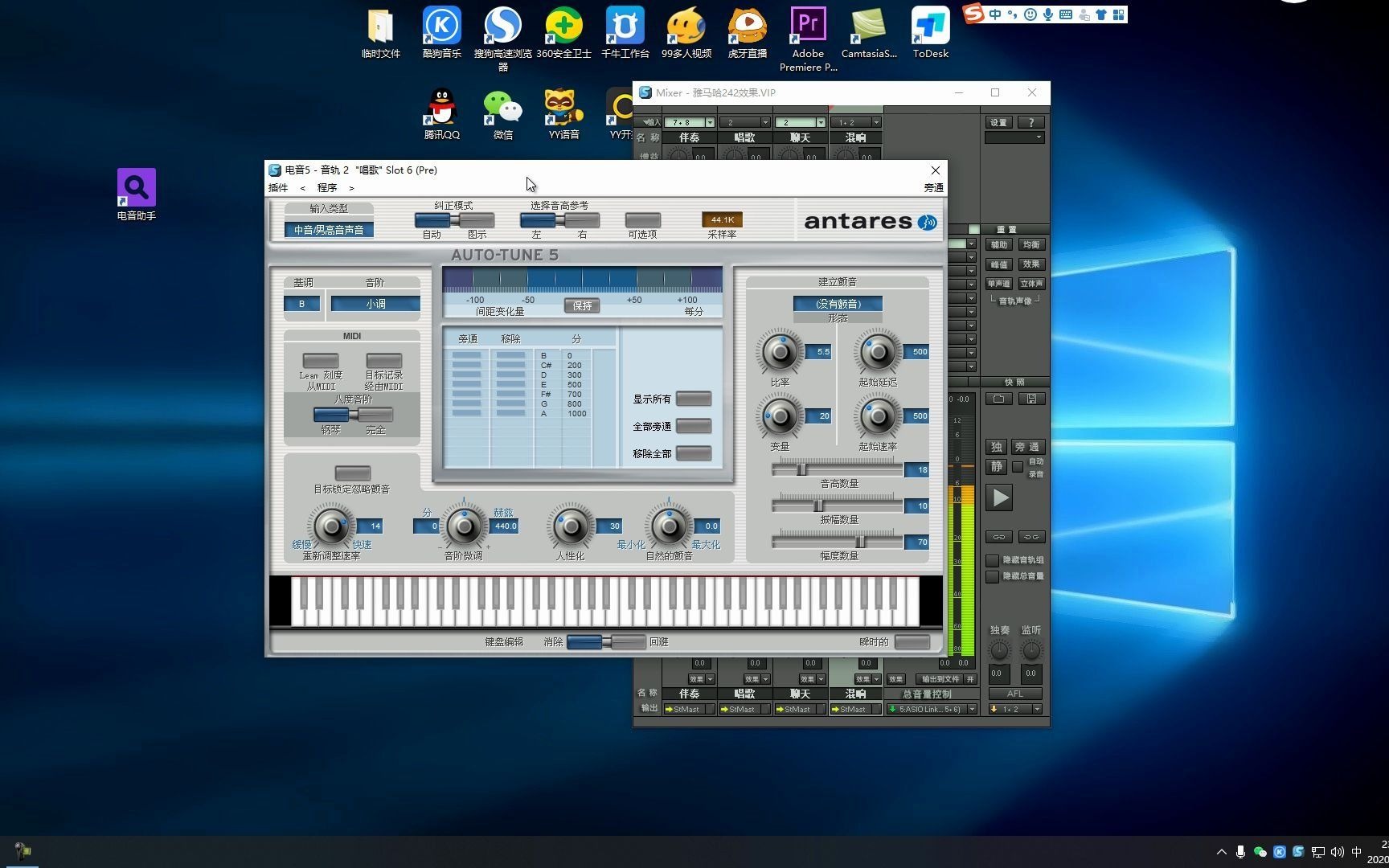The height and width of the screenshot is (868, 1389).
Task: Toggle the 目标锁定忽略颤音 button
Action: [352, 473]
